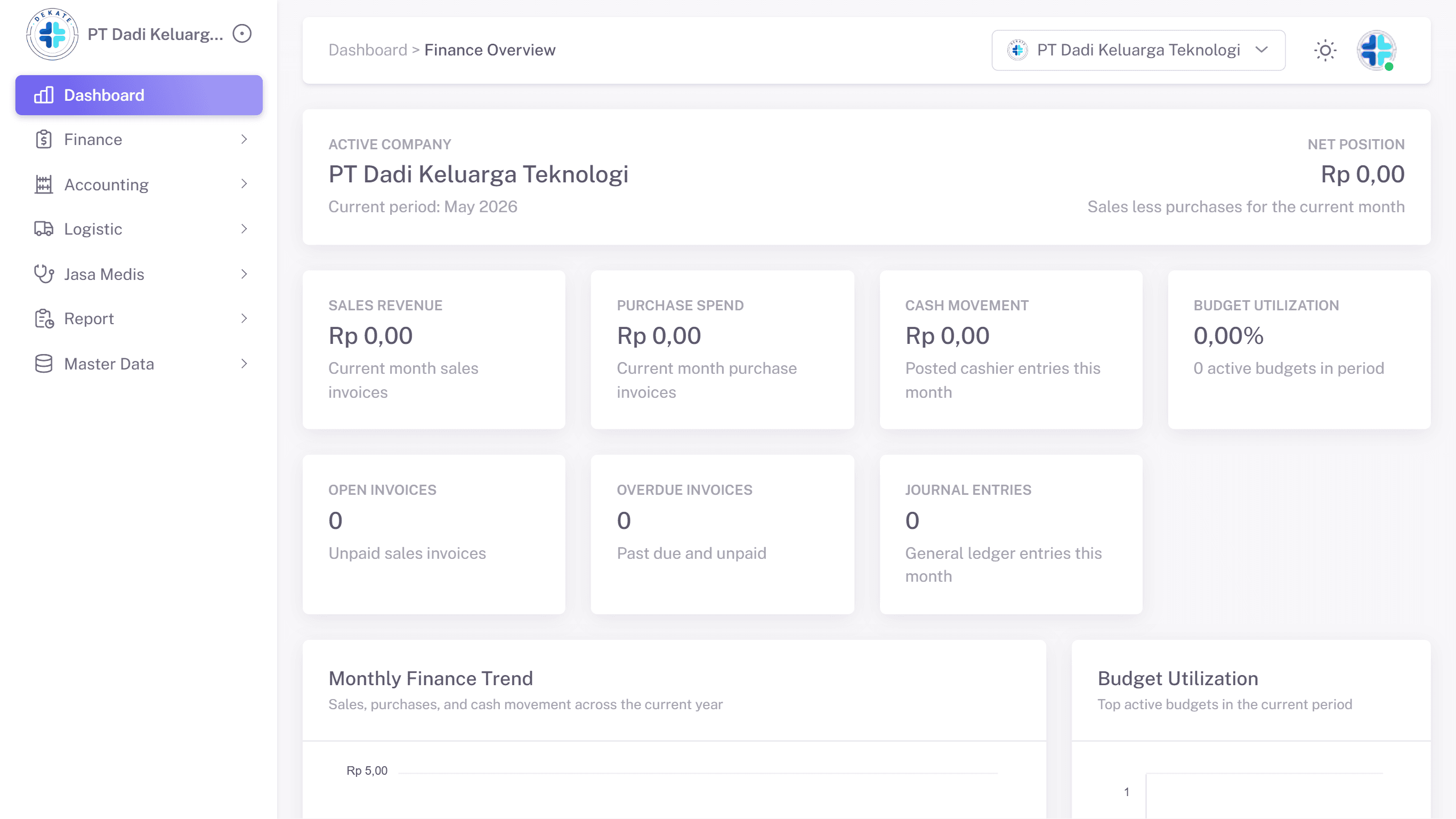This screenshot has height=819, width=1456.
Task: Click the Finance clipboard dollar icon
Action: coord(44,140)
